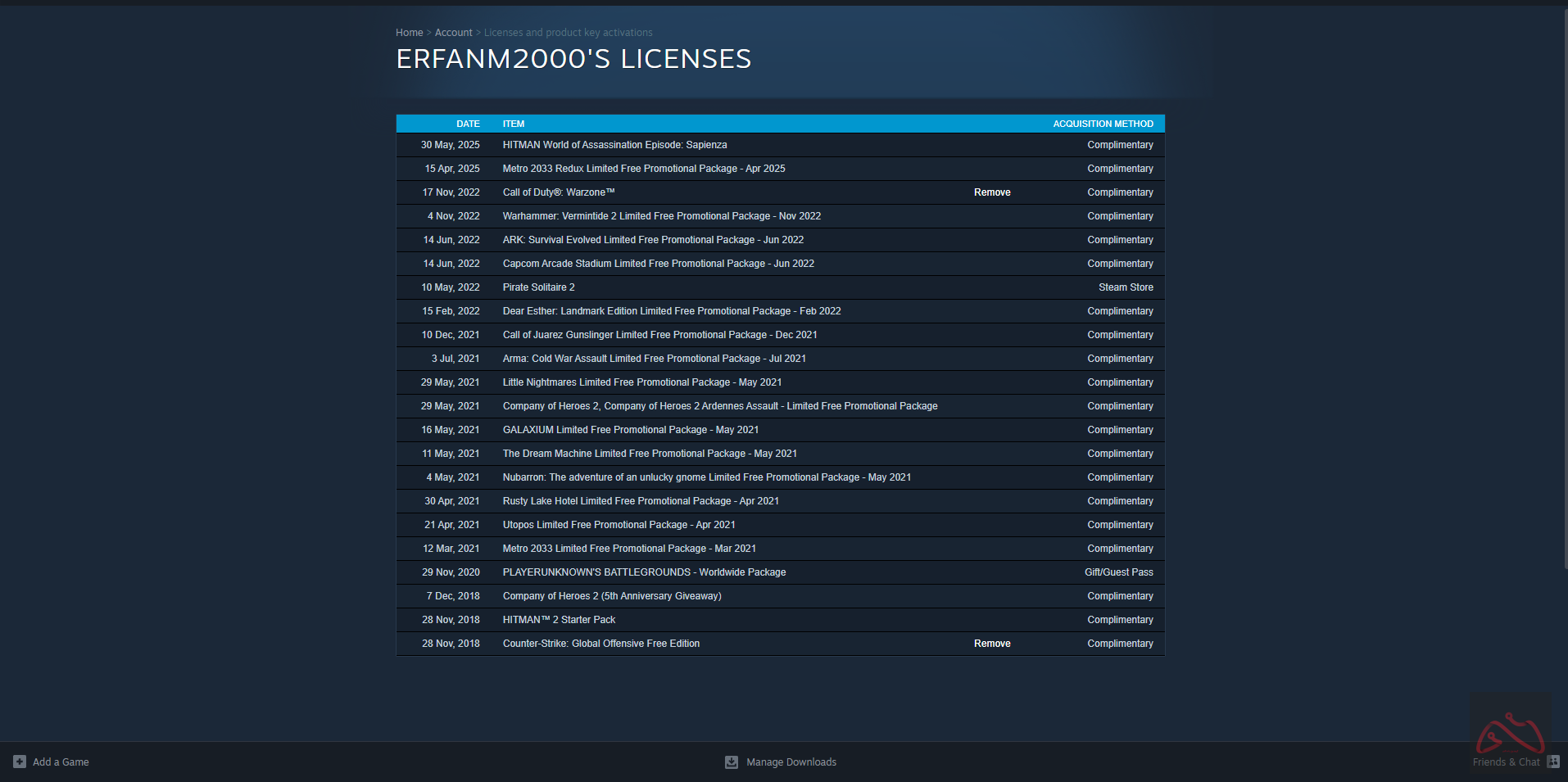The height and width of the screenshot is (782, 1568).
Task: Select the HITMAN World of Assassination Sapienza entry
Action: (x=614, y=145)
